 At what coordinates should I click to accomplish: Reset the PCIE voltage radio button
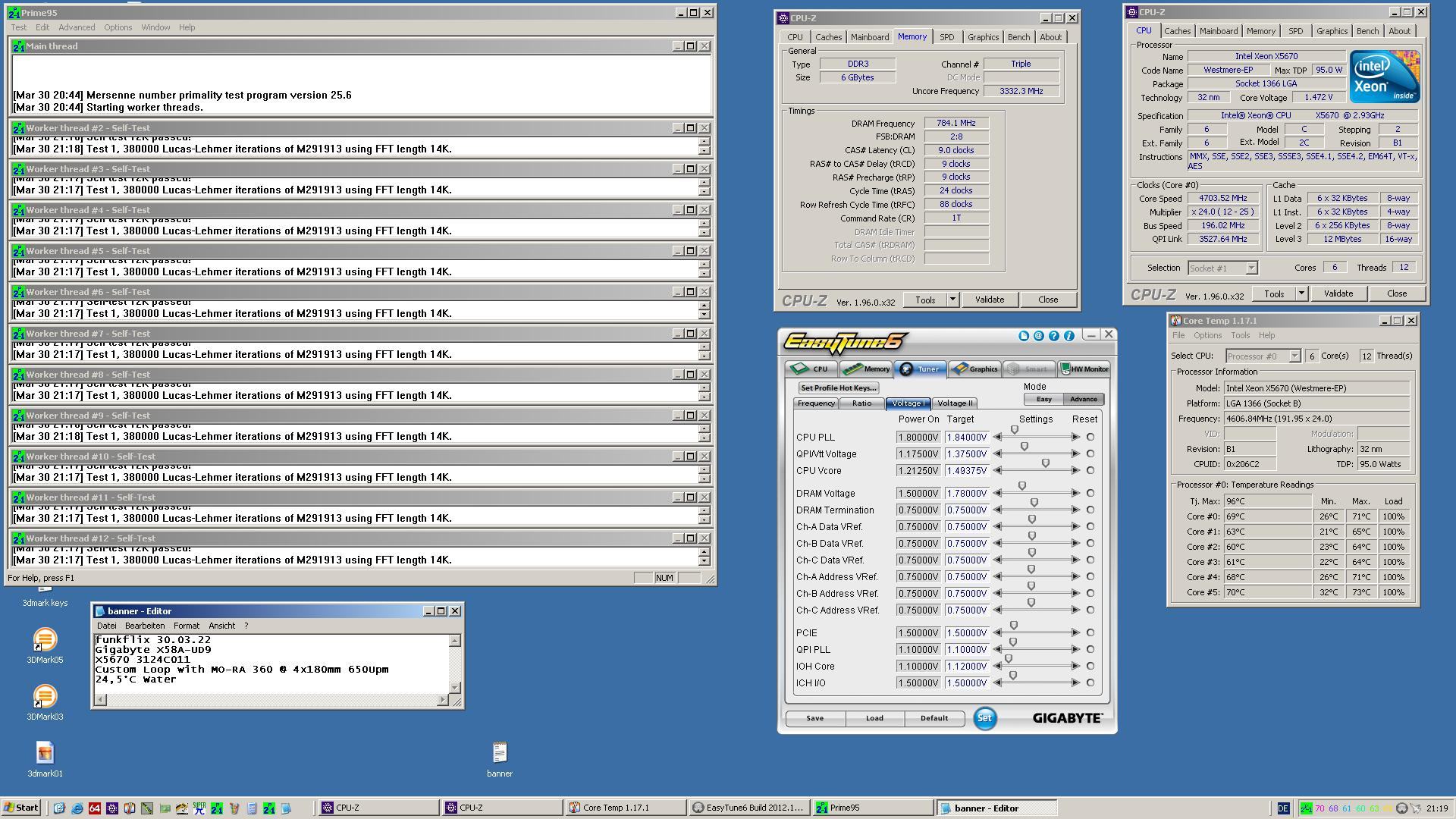pyautogui.click(x=1090, y=632)
